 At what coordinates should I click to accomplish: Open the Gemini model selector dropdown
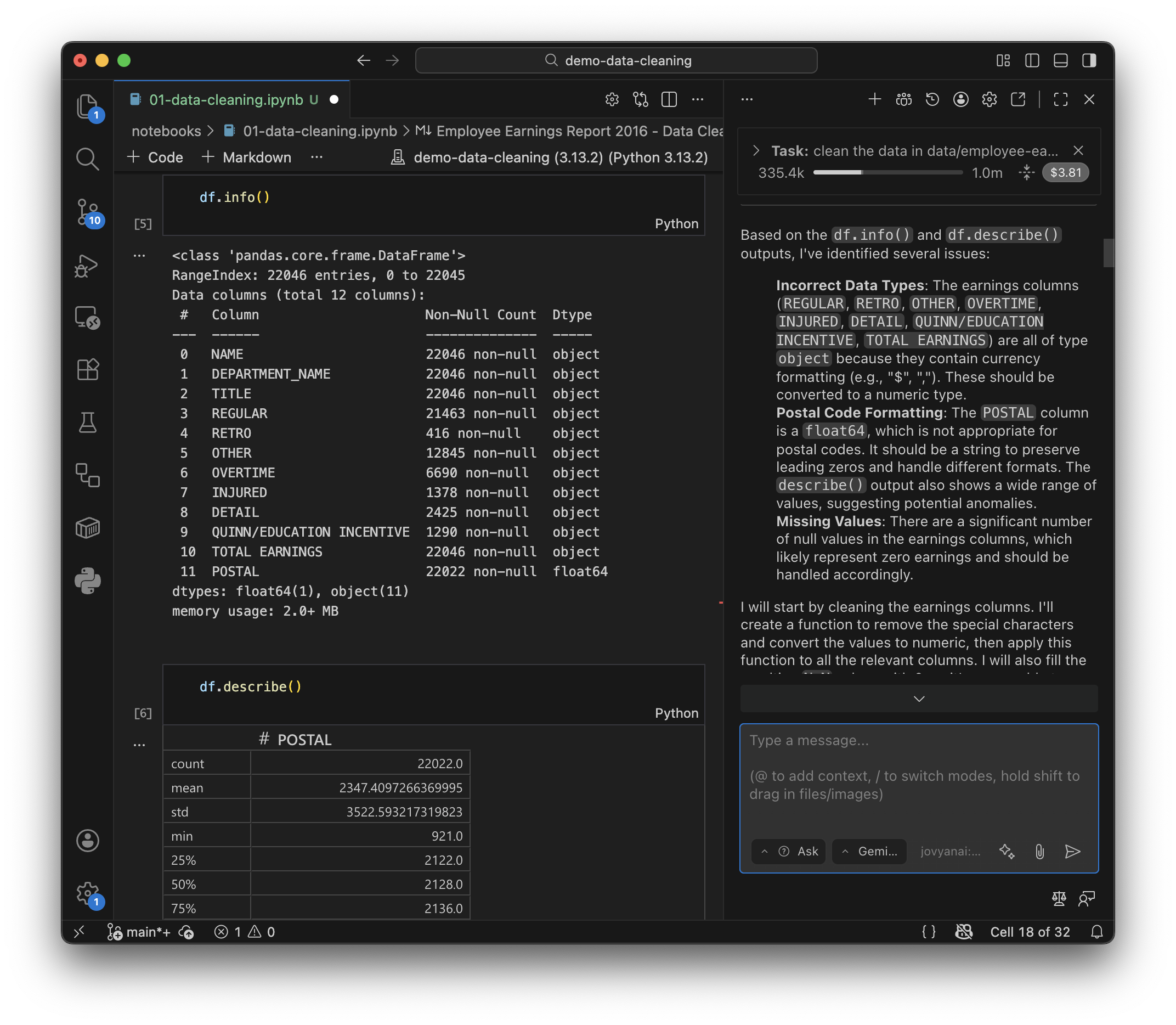click(x=869, y=852)
